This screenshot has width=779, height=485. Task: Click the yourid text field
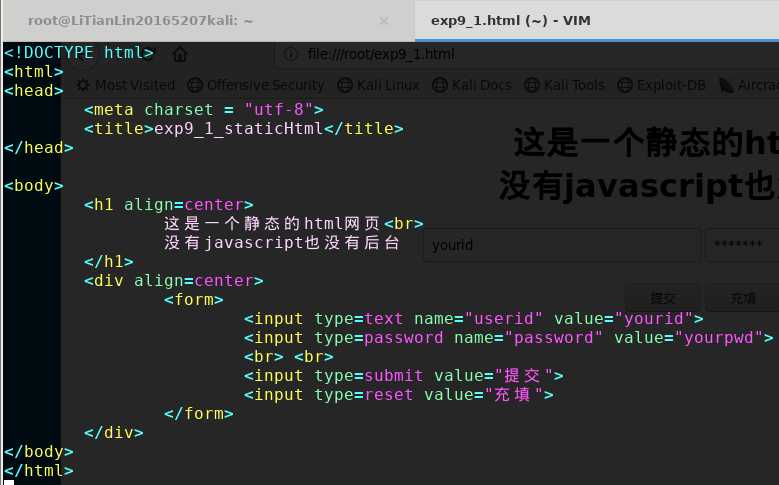point(561,245)
